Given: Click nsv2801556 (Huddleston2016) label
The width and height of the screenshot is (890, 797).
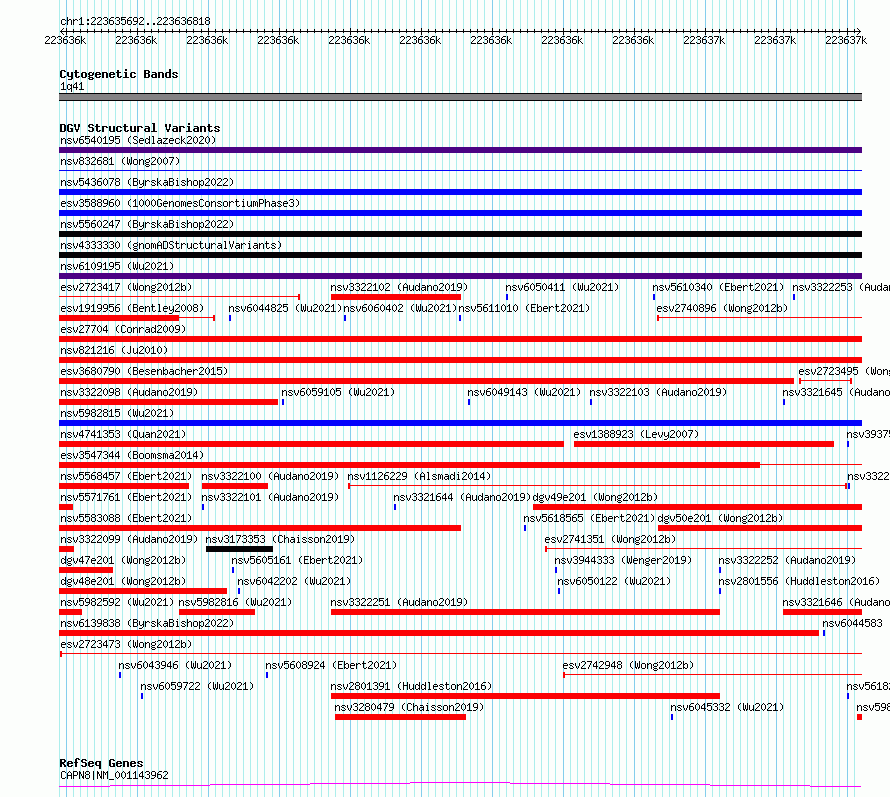Looking at the screenshot, I should [x=799, y=581].
